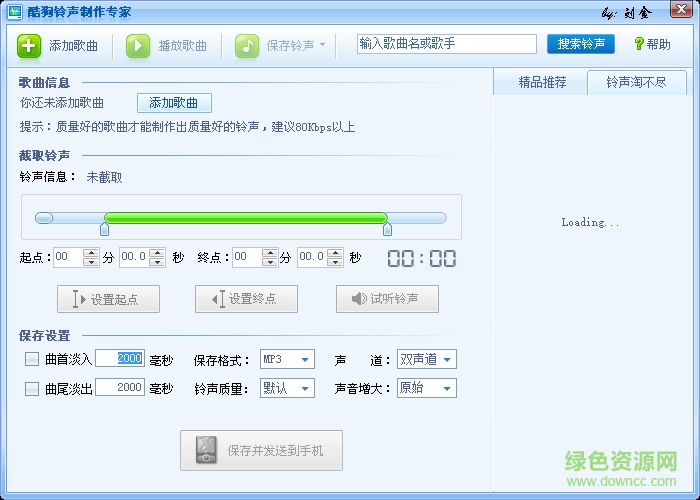Screen dimensions: 700x500
Task: Decrease the end seconds with its down arrow
Action: [x=335, y=262]
